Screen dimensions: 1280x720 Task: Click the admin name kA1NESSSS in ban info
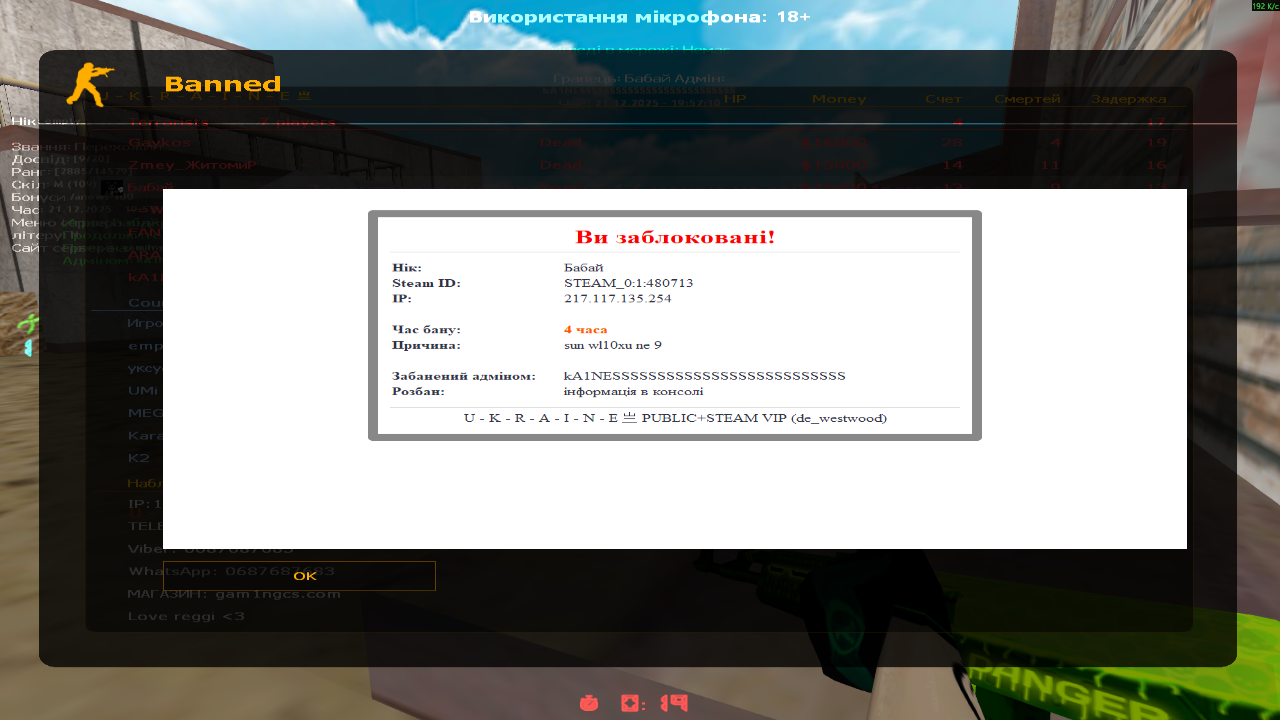click(704, 376)
